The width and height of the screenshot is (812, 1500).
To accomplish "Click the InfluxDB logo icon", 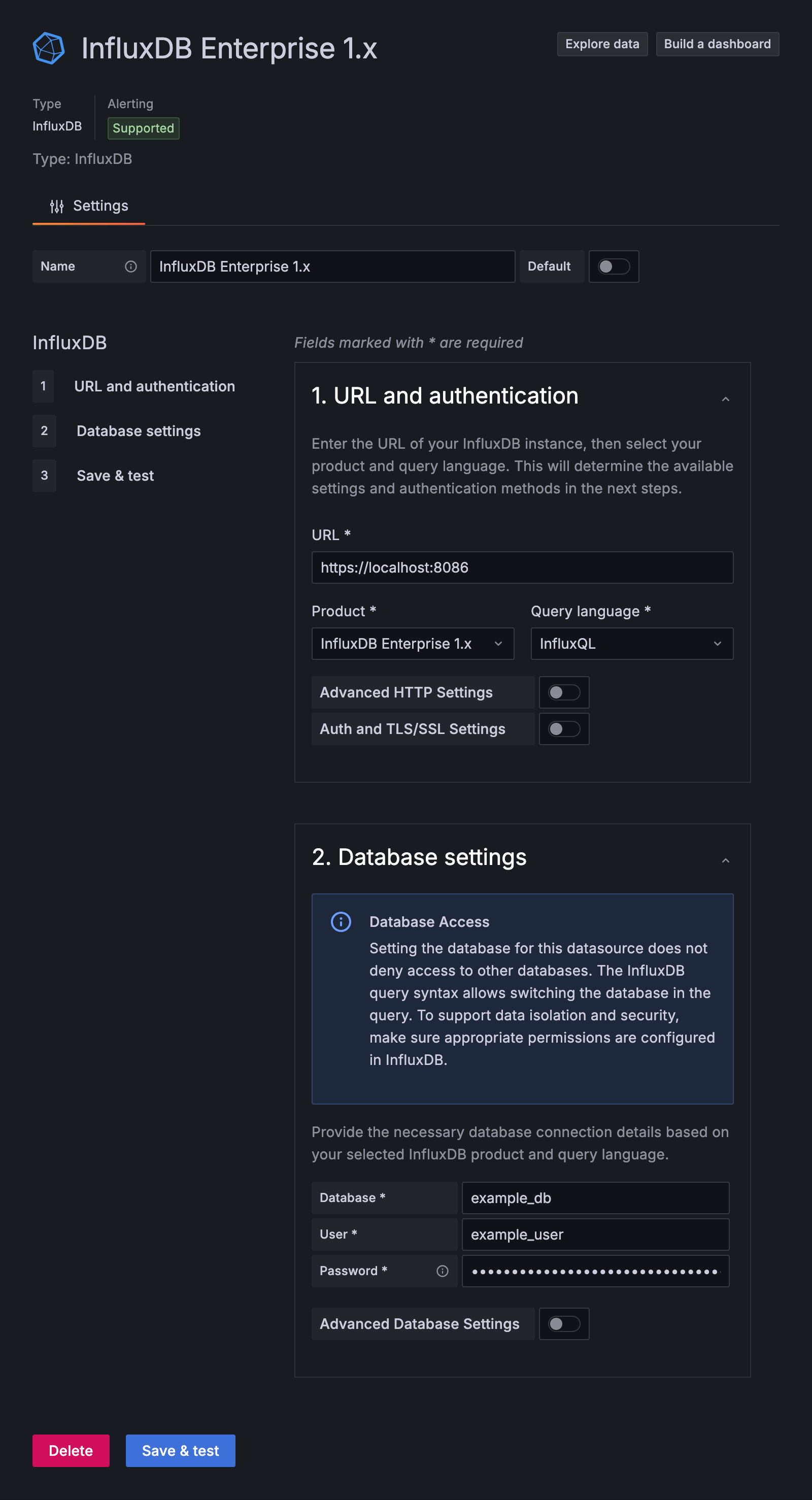I will [x=49, y=47].
